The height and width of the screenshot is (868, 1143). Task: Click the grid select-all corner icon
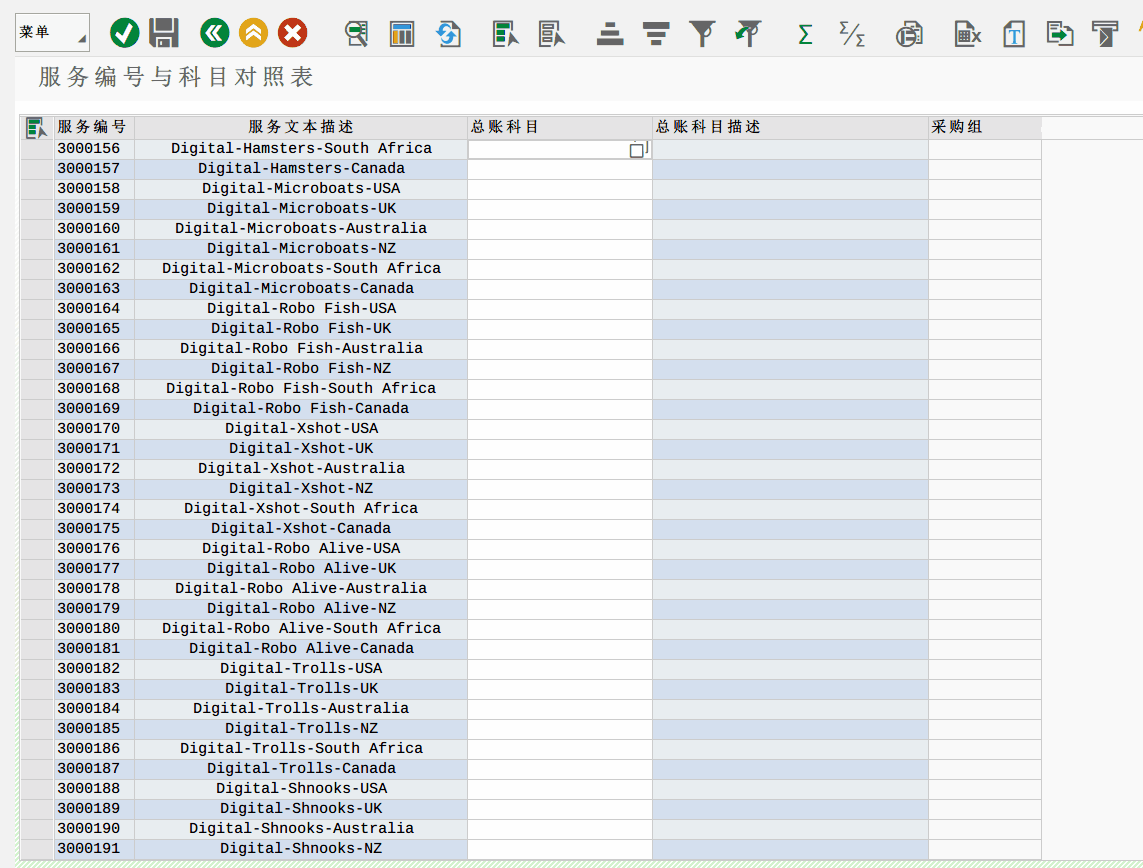tap(36, 128)
